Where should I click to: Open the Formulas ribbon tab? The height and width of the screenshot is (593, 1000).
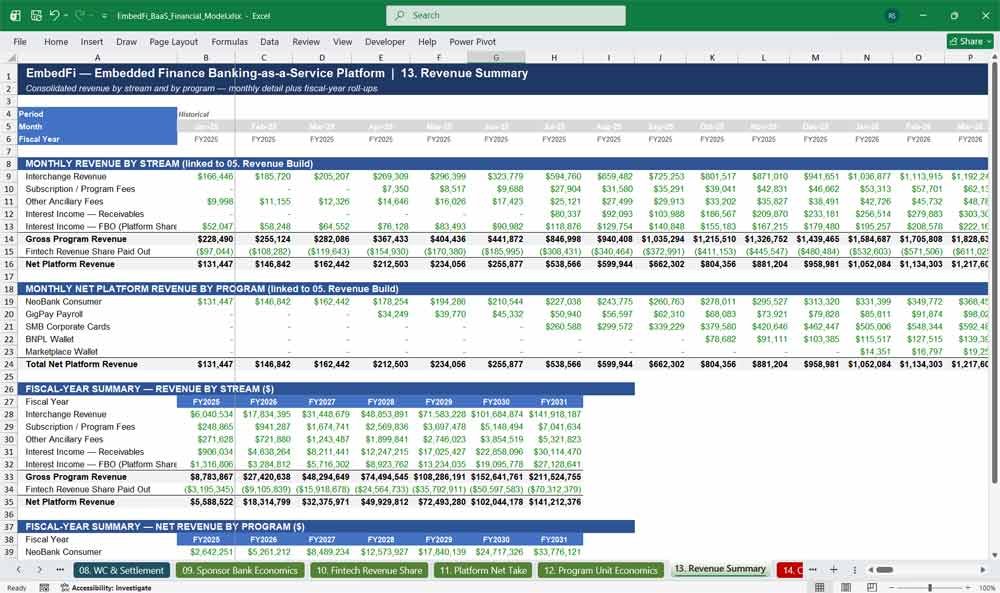pyautogui.click(x=230, y=41)
